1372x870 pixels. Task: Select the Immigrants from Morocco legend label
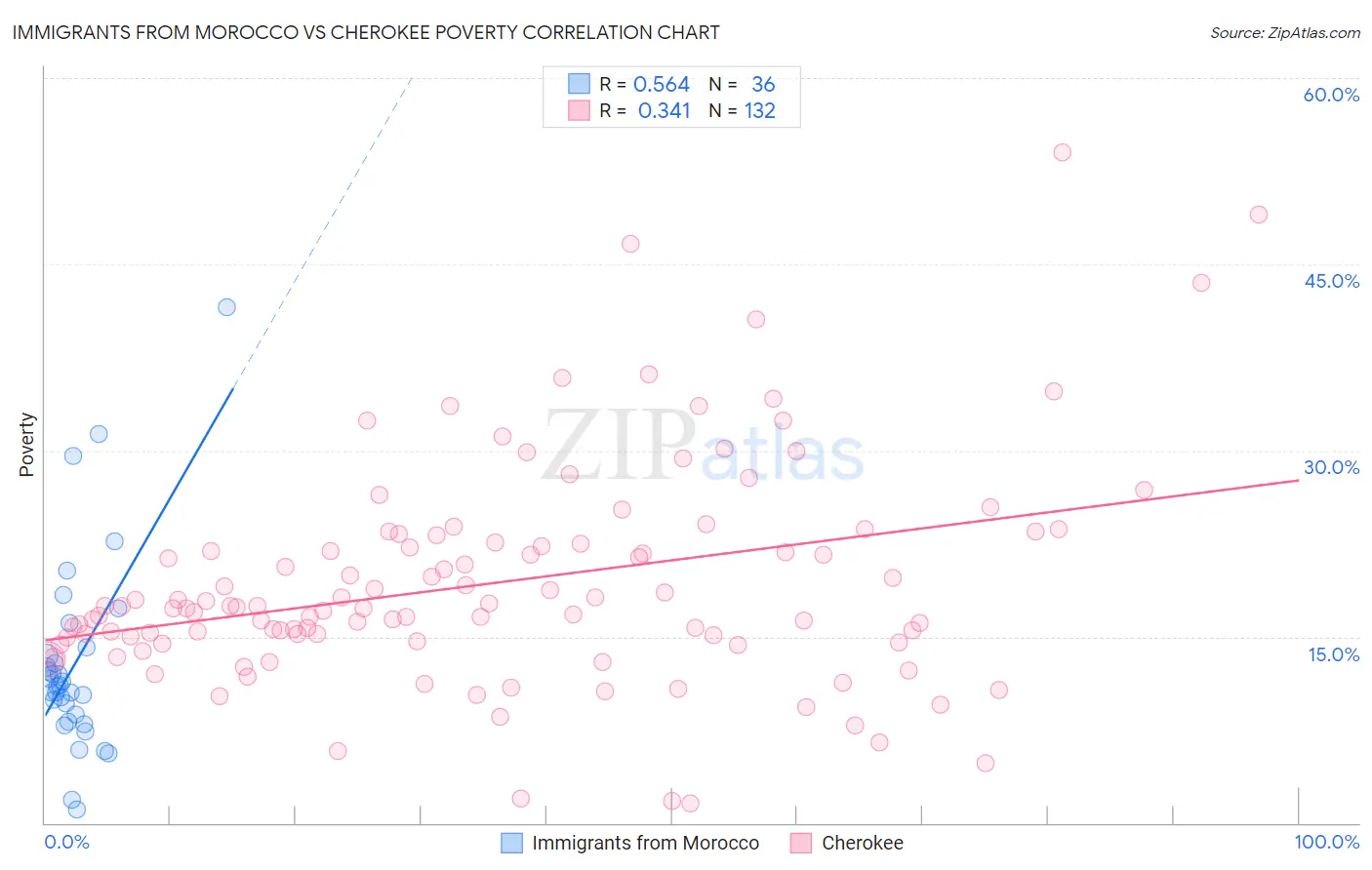[645, 843]
